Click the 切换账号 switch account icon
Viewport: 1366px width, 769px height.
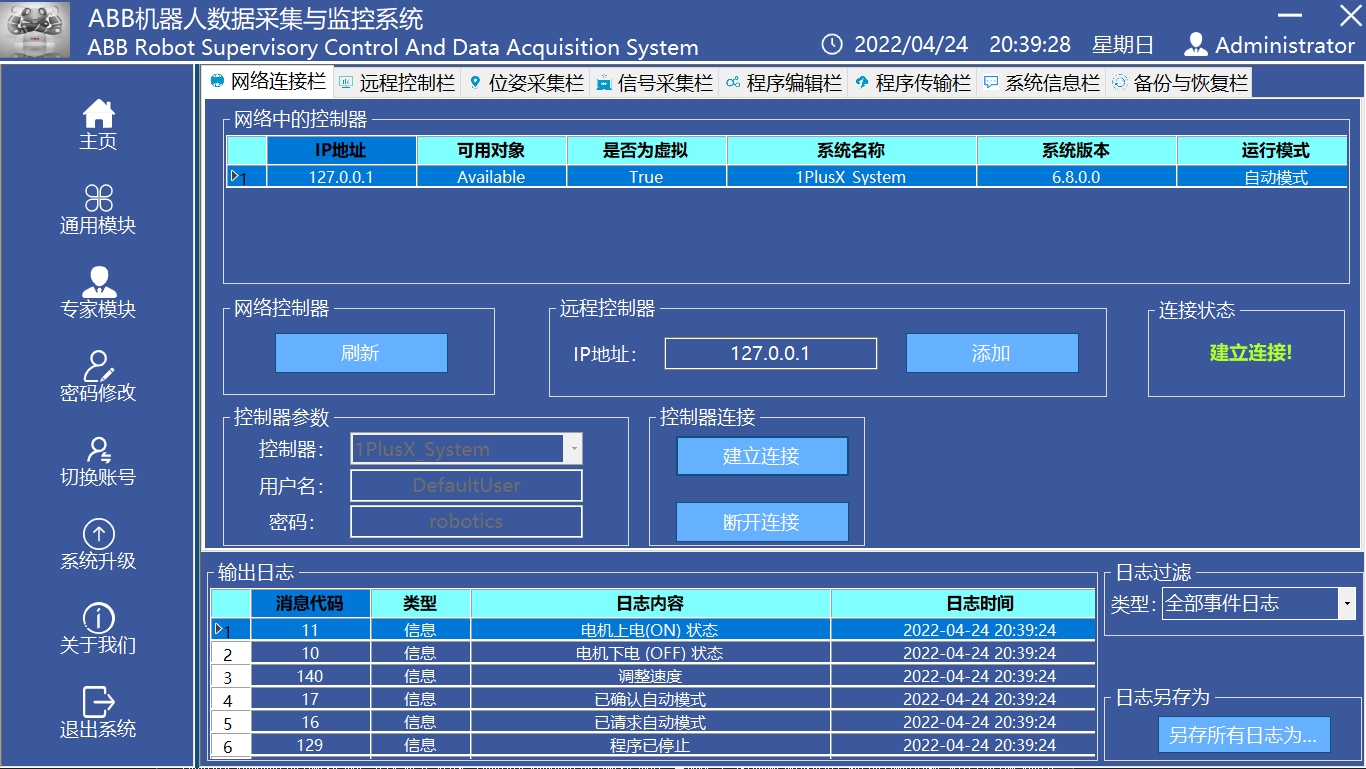(x=98, y=449)
